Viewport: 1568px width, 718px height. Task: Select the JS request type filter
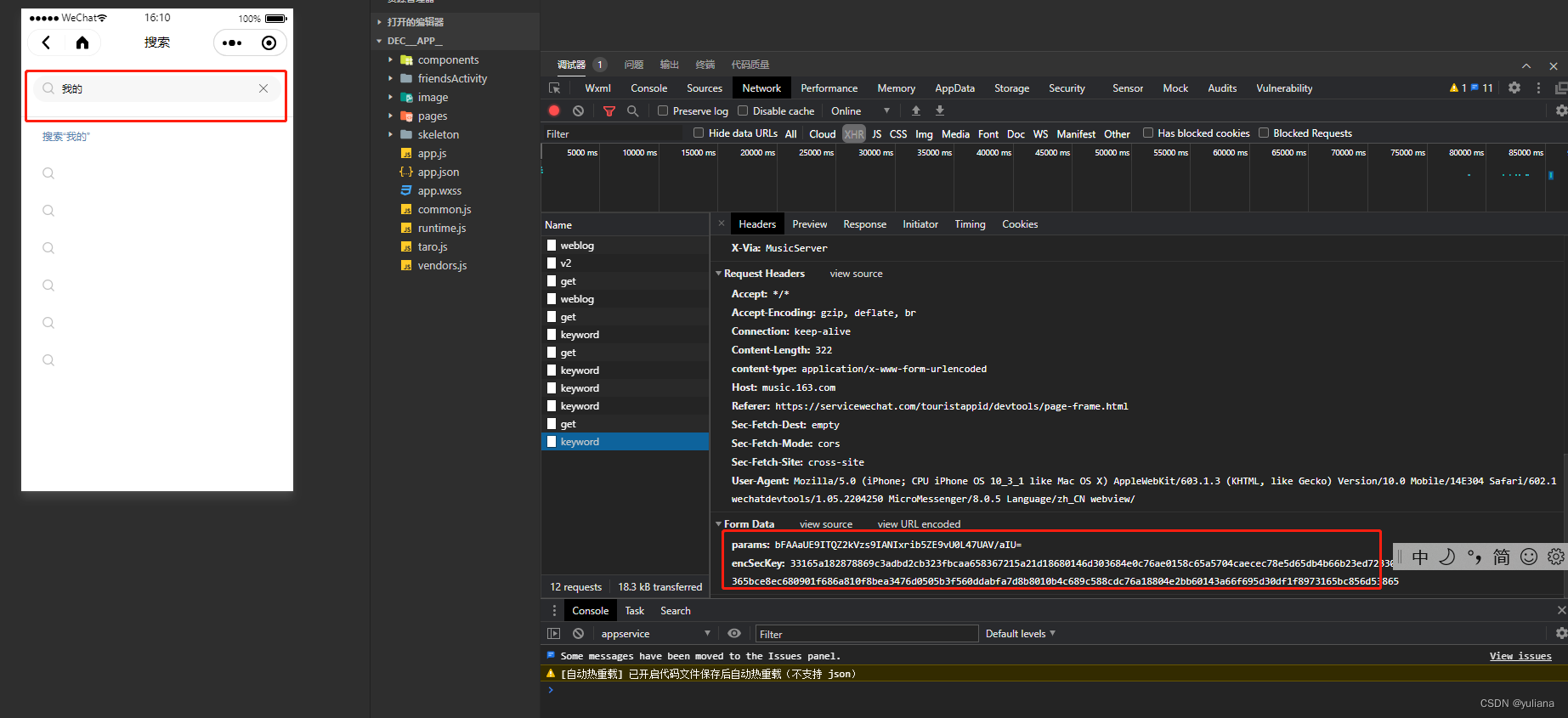876,133
